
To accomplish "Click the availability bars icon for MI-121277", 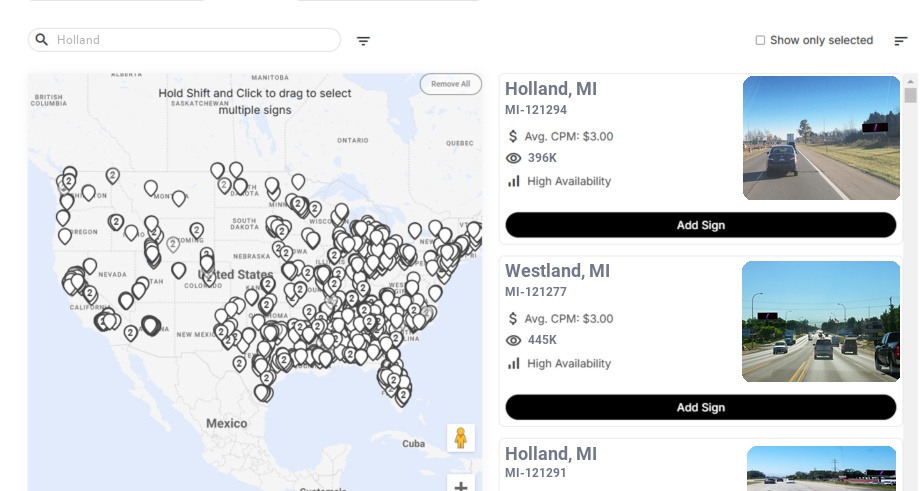I will [514, 363].
